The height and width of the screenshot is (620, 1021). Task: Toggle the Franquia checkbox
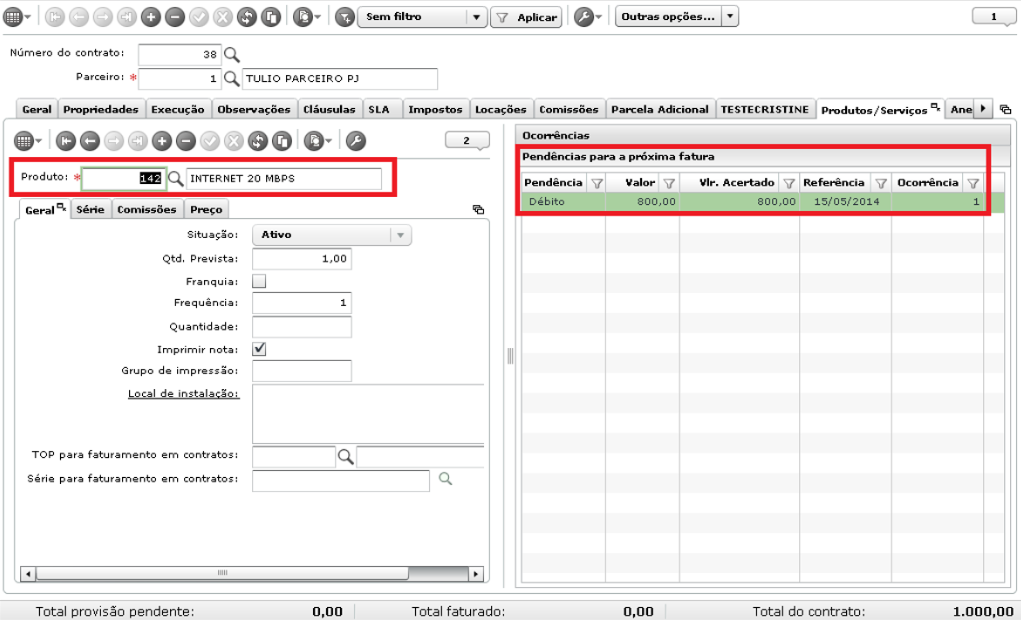259,281
